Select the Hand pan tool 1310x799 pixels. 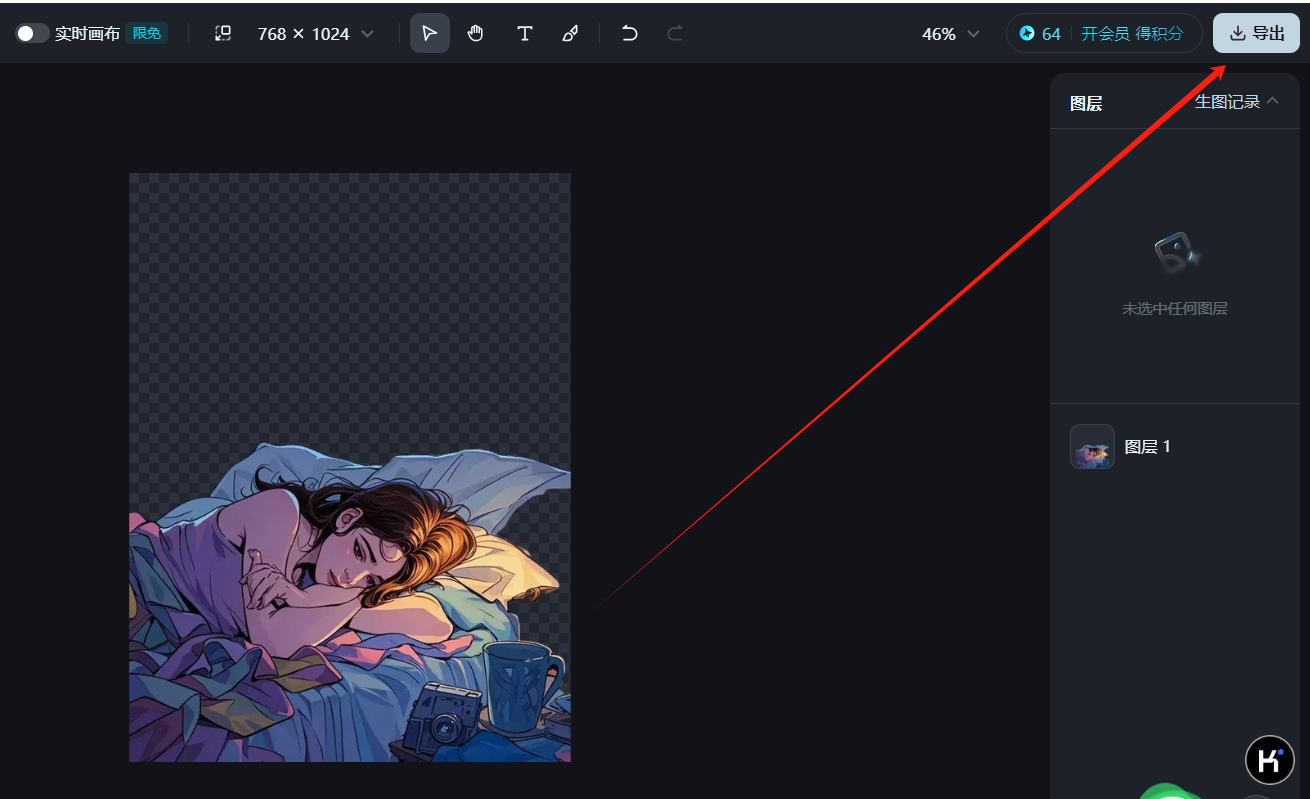point(476,33)
